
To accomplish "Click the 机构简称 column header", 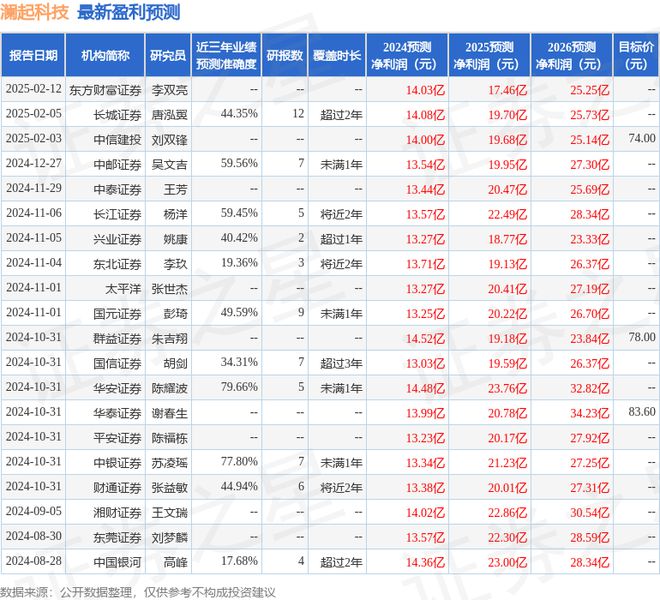I will [x=105, y=55].
